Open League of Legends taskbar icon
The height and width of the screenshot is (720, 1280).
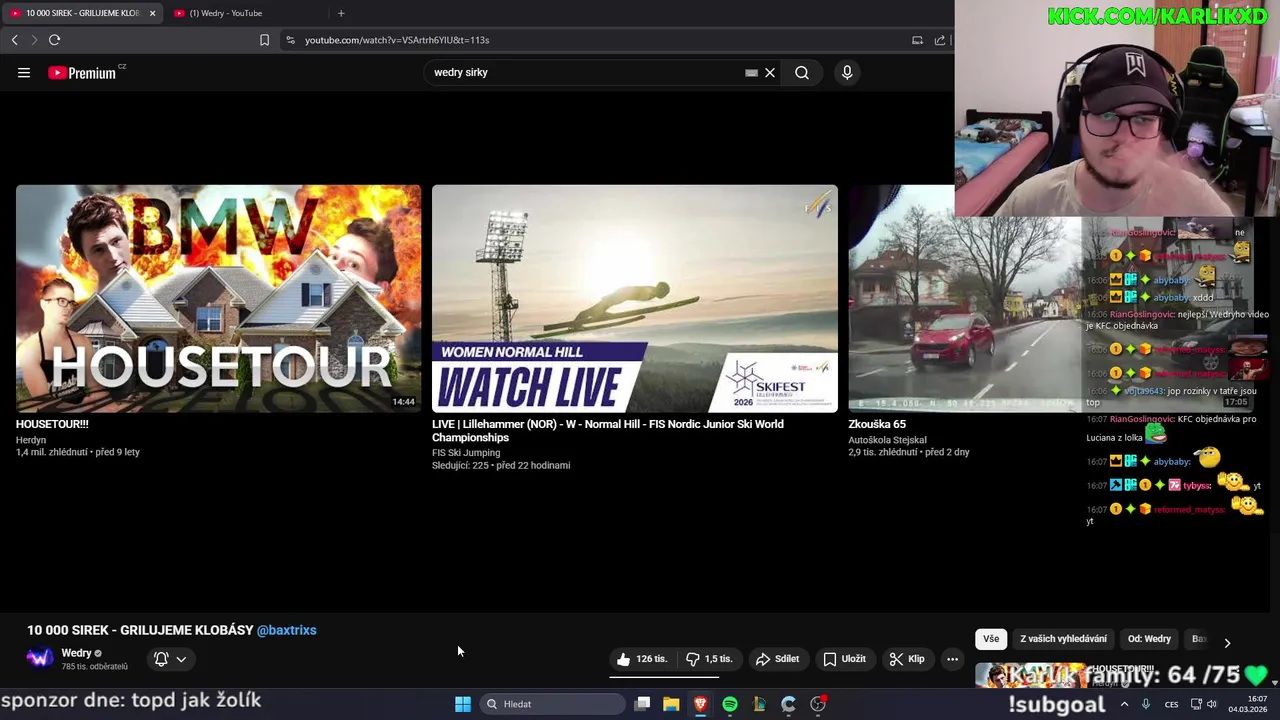pos(759,704)
